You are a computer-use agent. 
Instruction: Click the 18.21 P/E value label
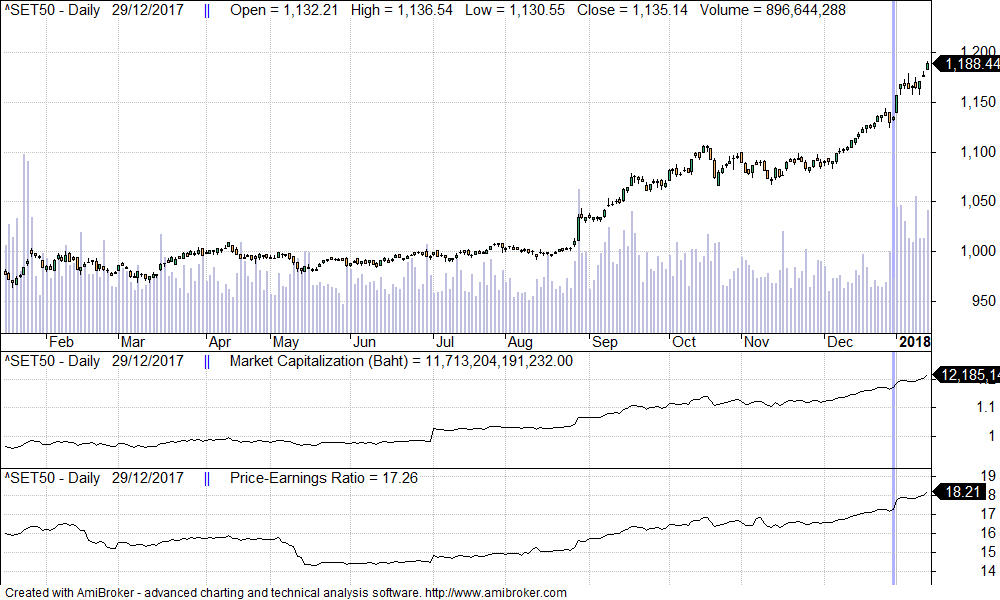(966, 491)
